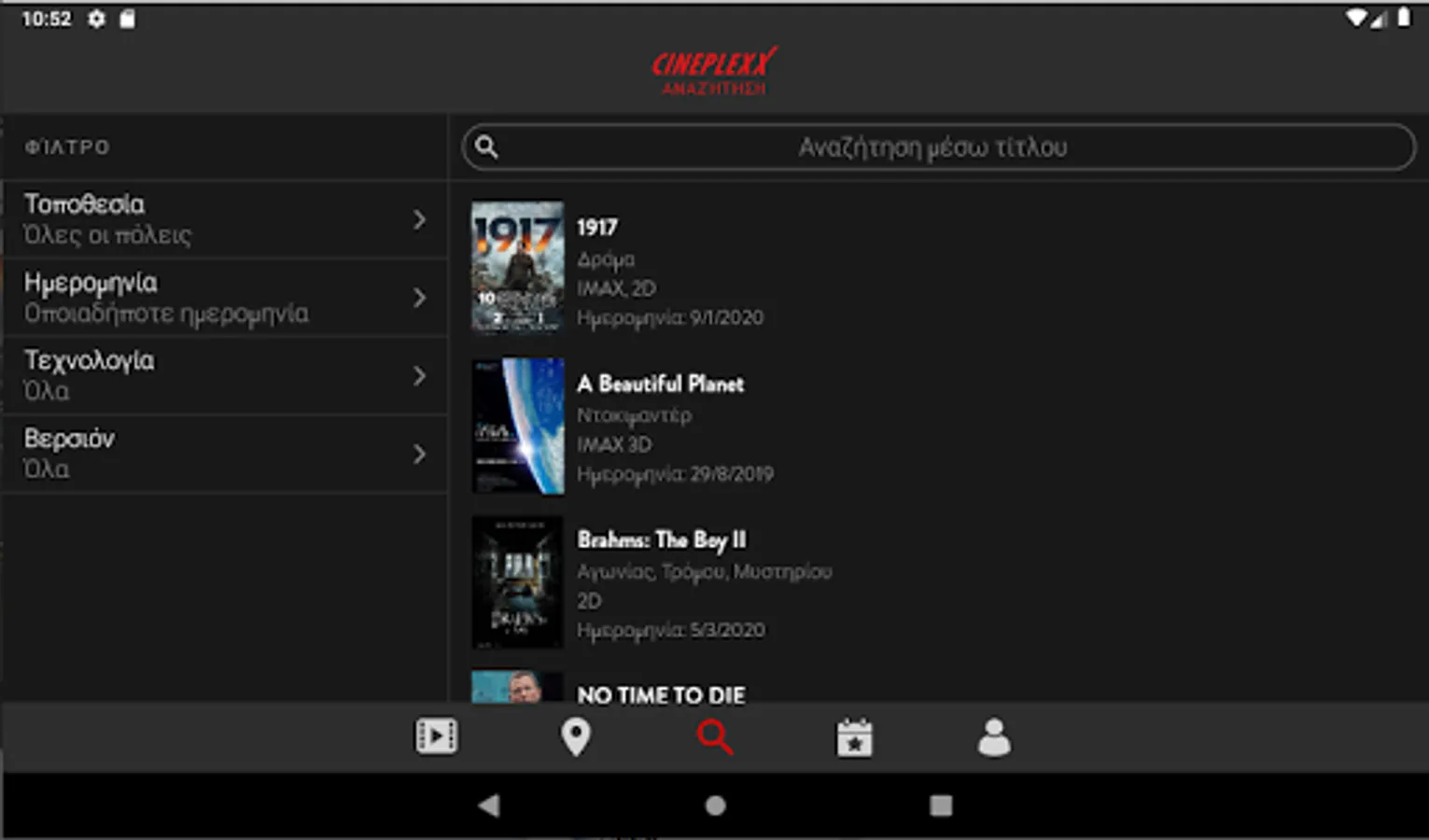Click the Ημερομηνία: 29/8/2019 text
Image resolution: width=1429 pixels, height=840 pixels.
(x=675, y=474)
